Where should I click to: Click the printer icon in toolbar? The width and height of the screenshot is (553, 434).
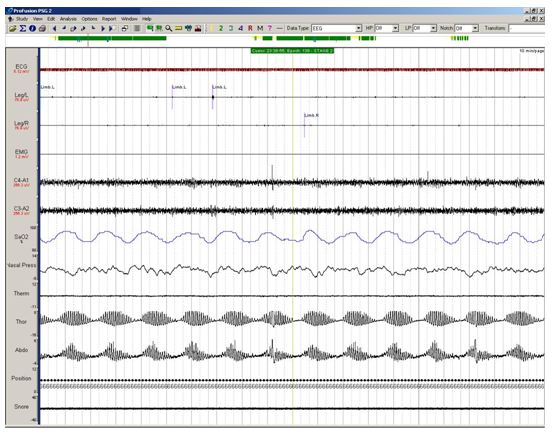[x=42, y=29]
